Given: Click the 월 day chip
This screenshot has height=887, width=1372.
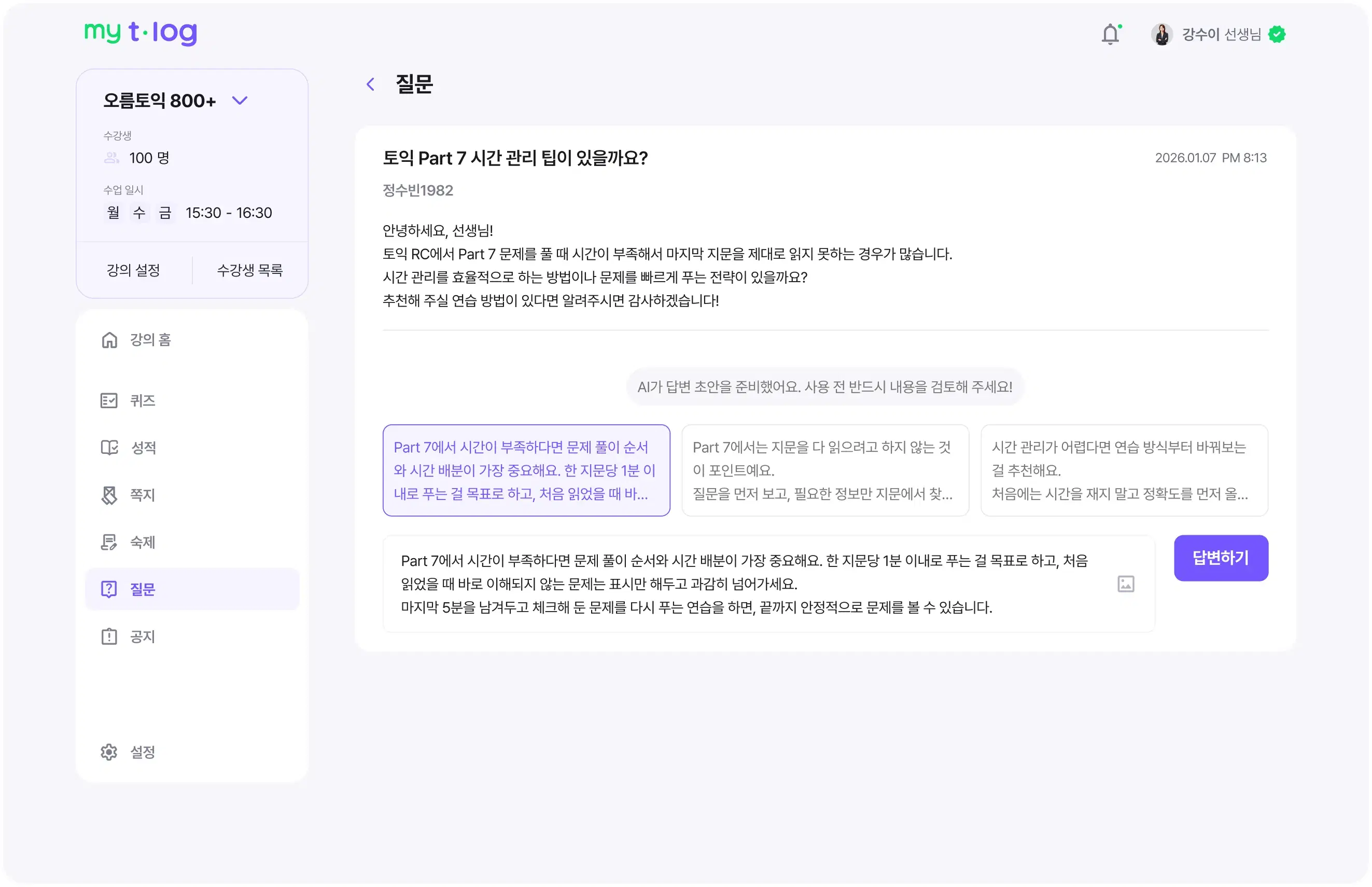Looking at the screenshot, I should tap(114, 213).
